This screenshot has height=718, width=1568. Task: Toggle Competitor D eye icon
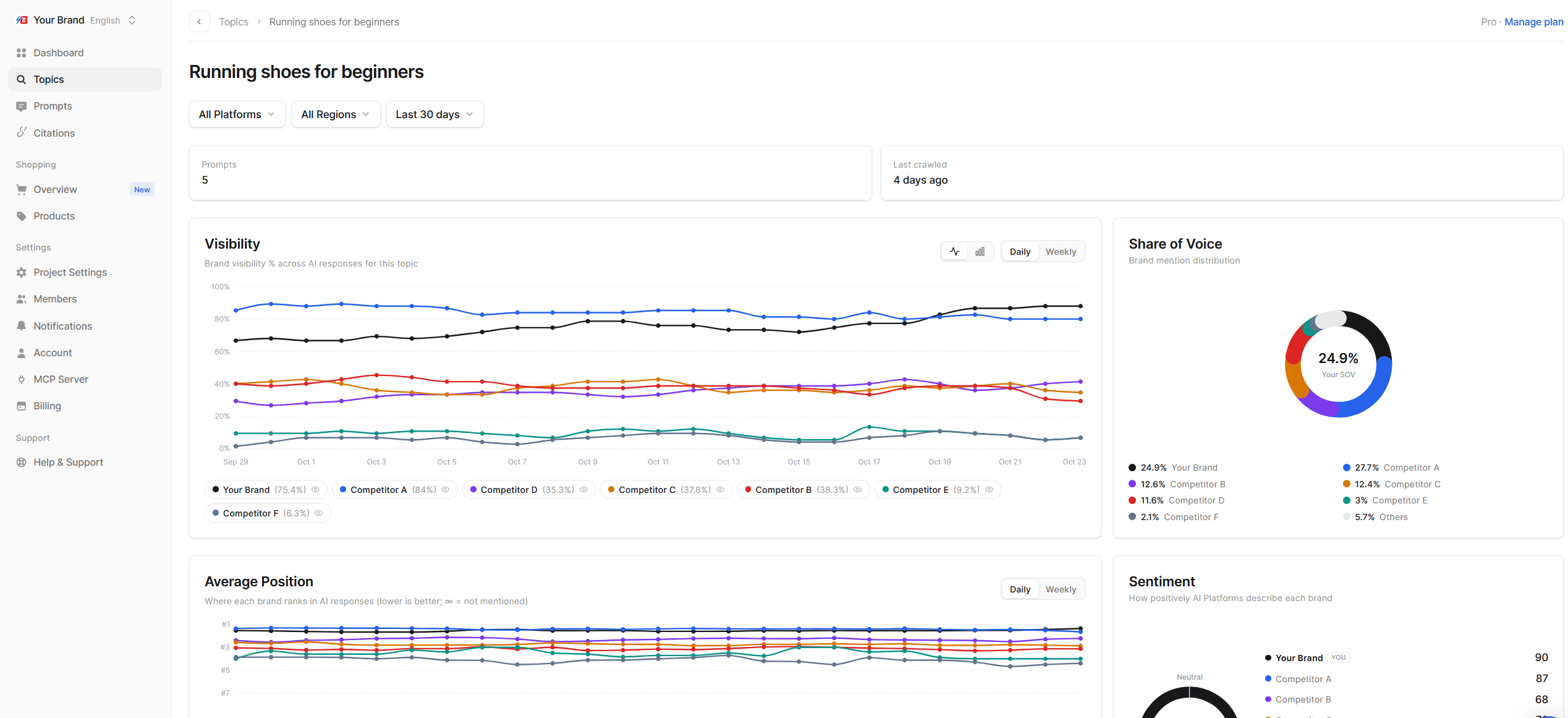click(x=583, y=489)
